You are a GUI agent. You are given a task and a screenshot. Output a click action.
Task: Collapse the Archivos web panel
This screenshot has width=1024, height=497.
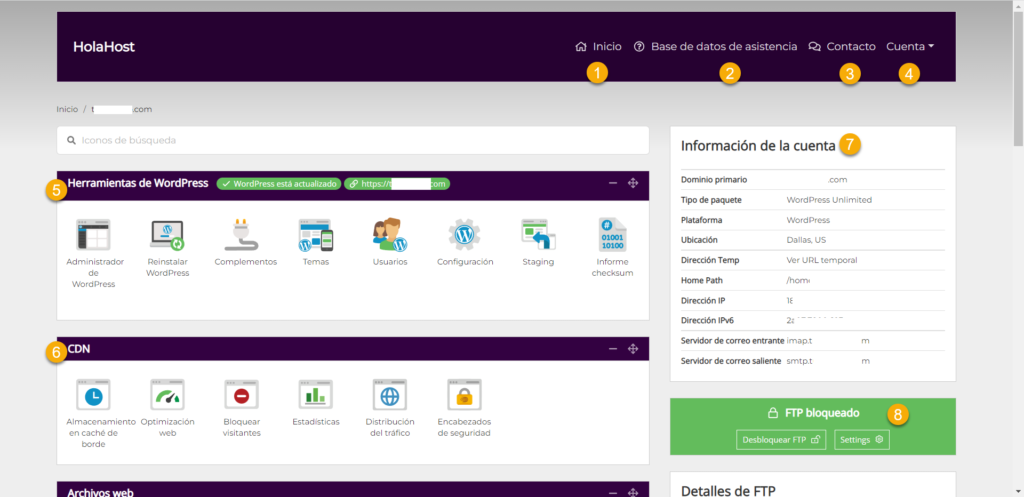click(x=613, y=492)
